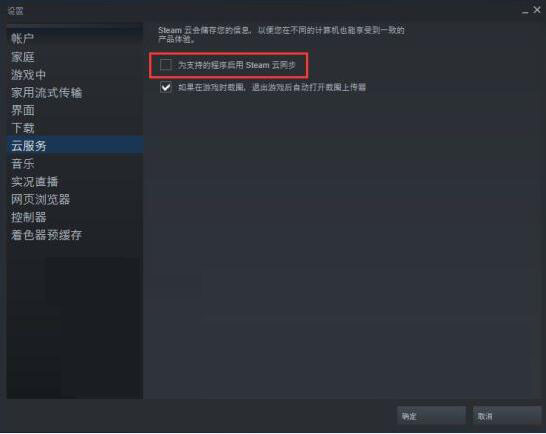Image resolution: width=546 pixels, height=434 pixels.
Task: Close the settings window
Action: tap(537, 10)
